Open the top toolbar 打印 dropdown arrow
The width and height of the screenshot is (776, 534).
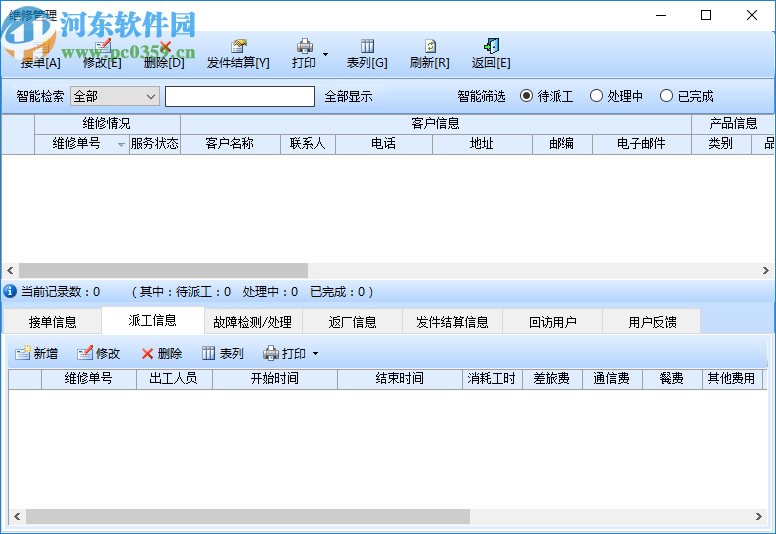[325, 54]
